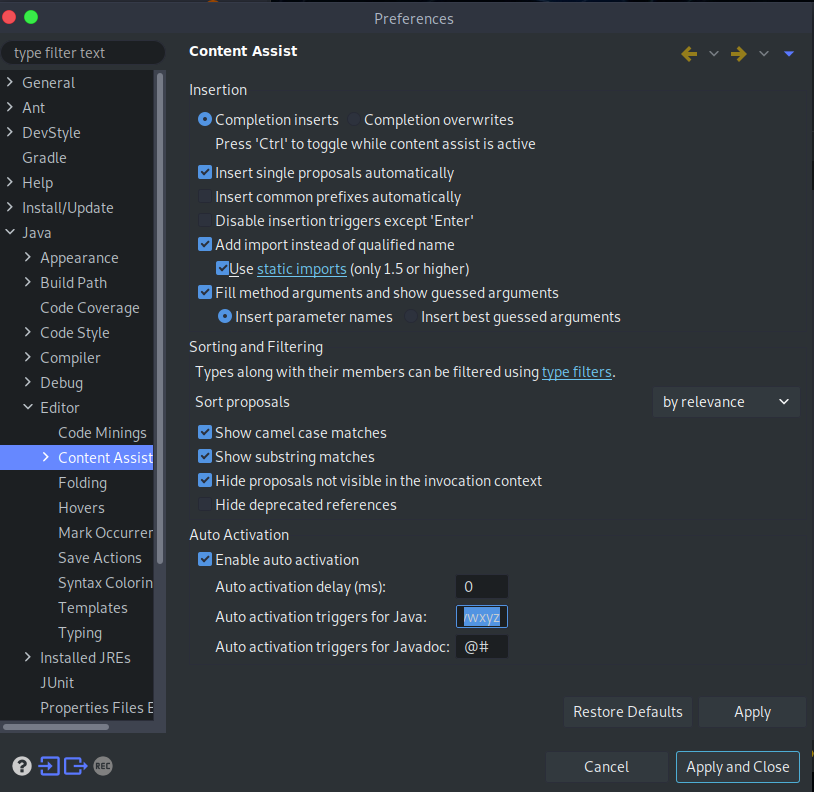Close the Preferences window with red button

pos(10,18)
